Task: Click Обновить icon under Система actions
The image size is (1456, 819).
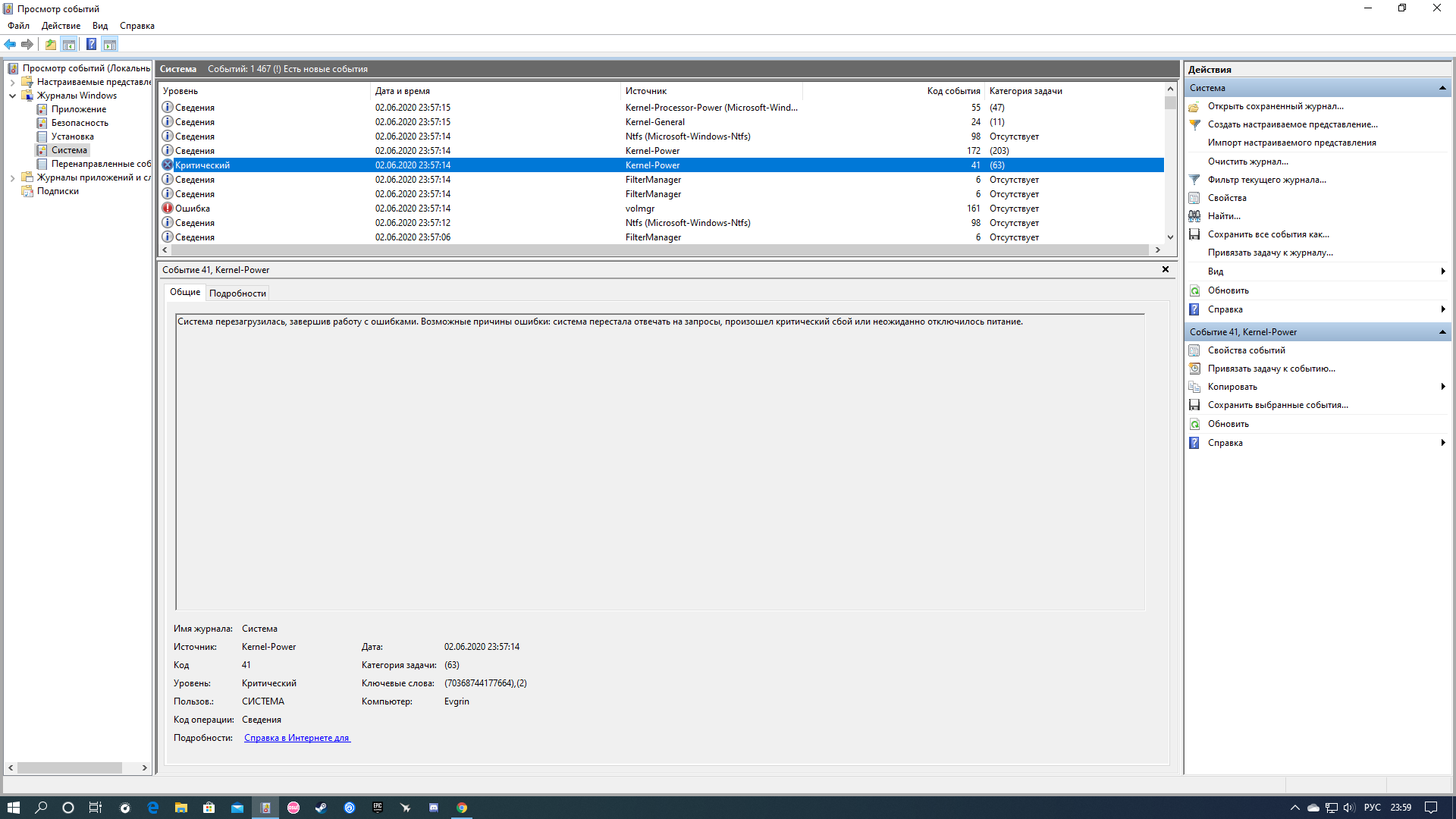Action: coord(1194,290)
